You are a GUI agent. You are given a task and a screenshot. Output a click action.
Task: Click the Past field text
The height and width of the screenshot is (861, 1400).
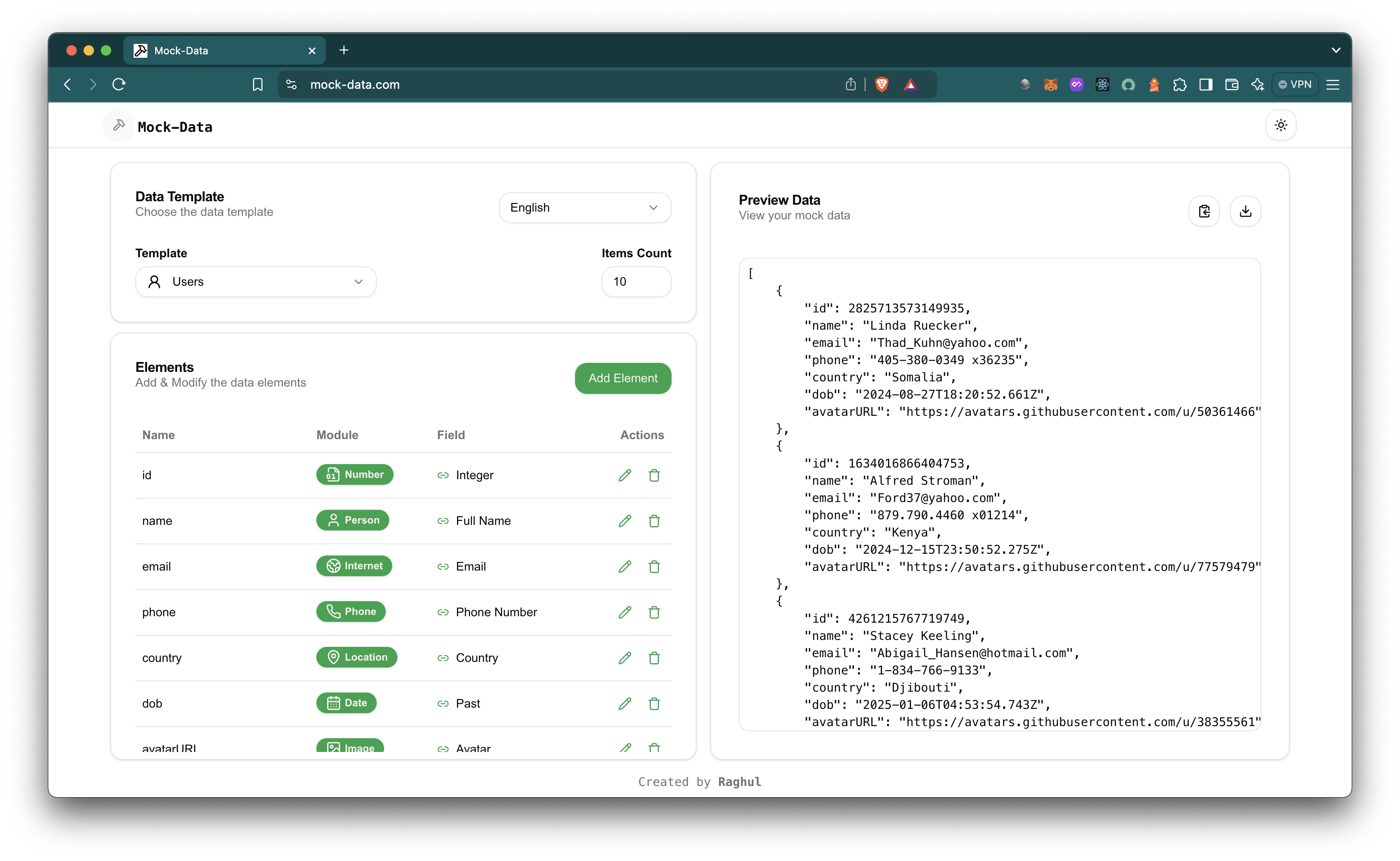pyautogui.click(x=468, y=703)
